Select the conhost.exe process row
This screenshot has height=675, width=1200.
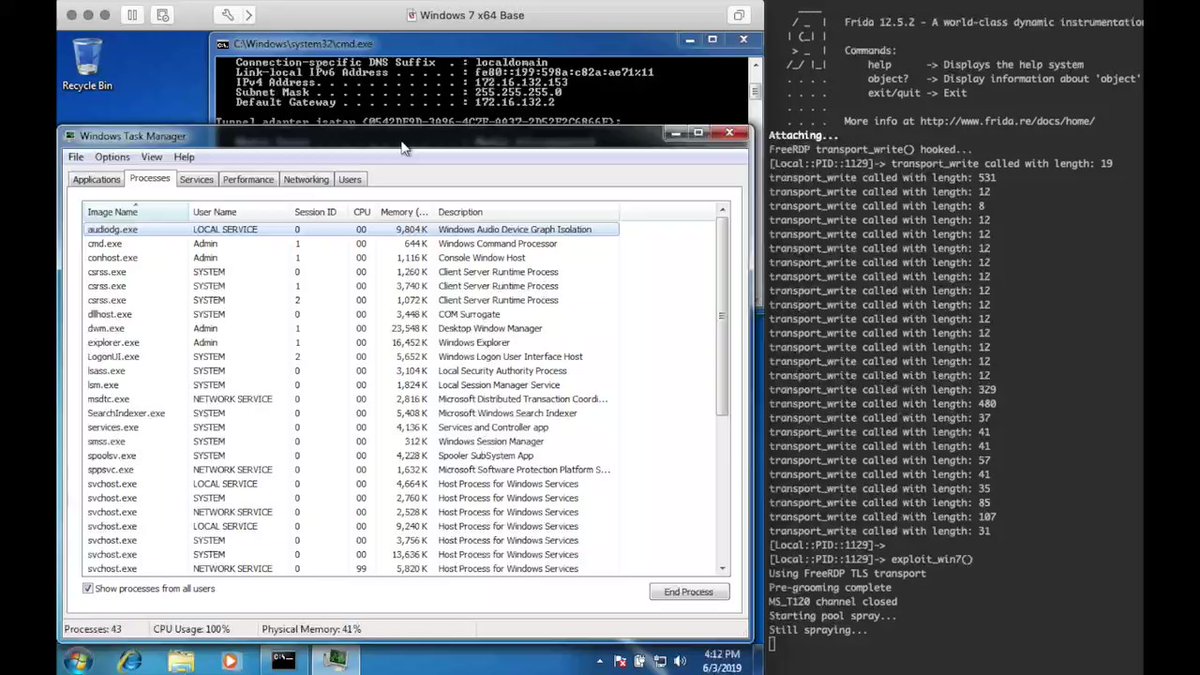(351, 257)
